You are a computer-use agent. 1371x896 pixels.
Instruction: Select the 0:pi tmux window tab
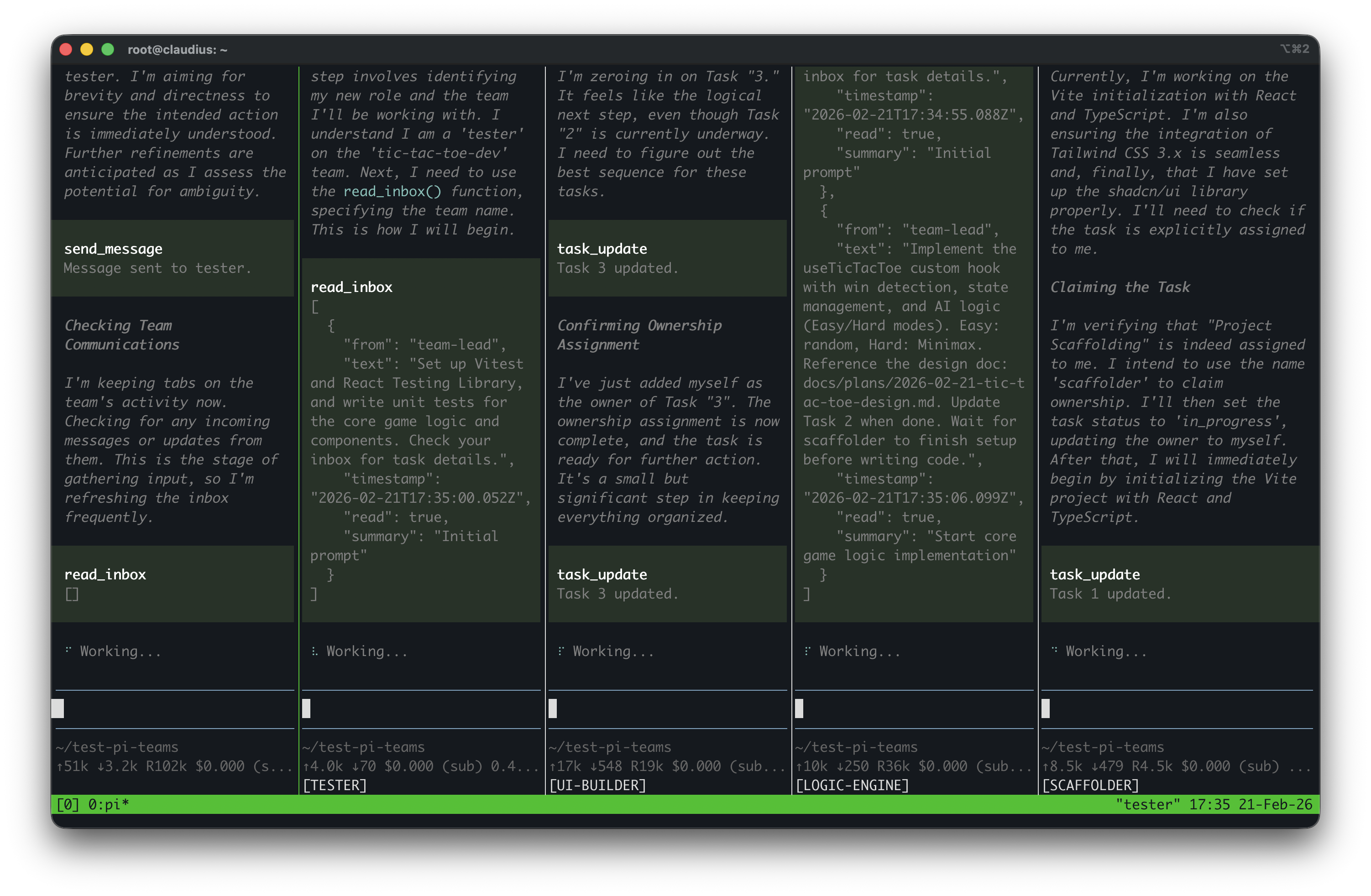(108, 804)
